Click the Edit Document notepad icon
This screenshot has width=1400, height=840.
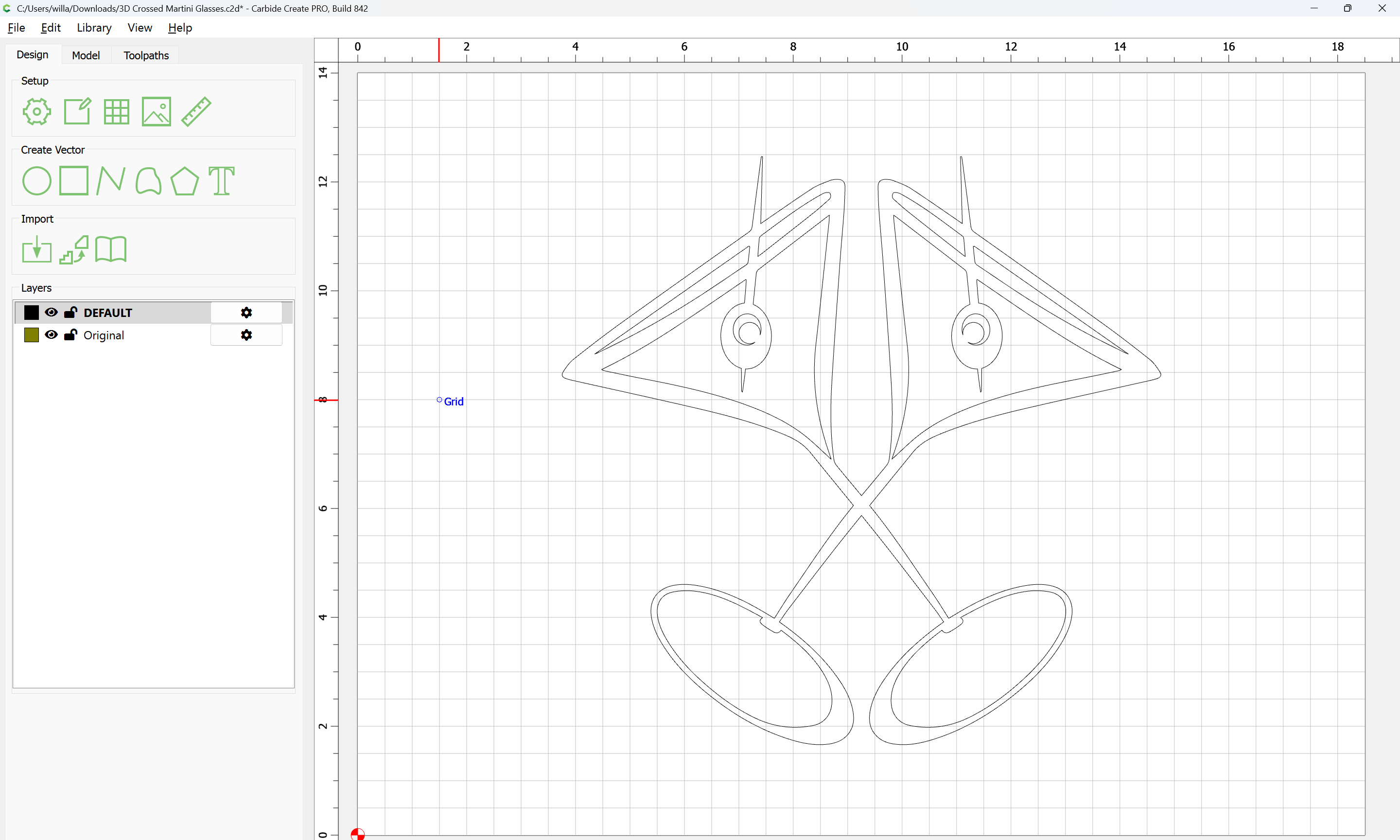pos(77,111)
